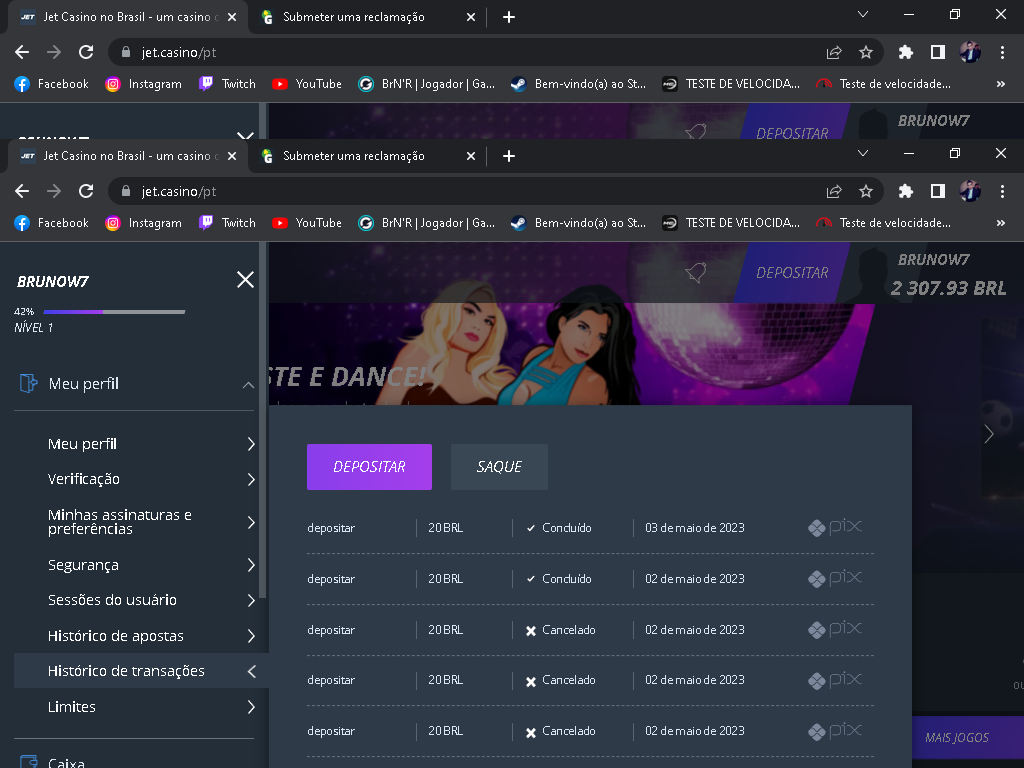The image size is (1024, 768).
Task: Advance the banner with the right arrow
Action: (x=988, y=433)
